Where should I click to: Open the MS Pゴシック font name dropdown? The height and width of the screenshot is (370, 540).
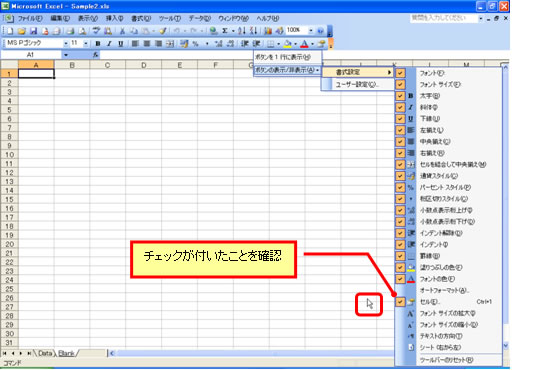(x=65, y=44)
